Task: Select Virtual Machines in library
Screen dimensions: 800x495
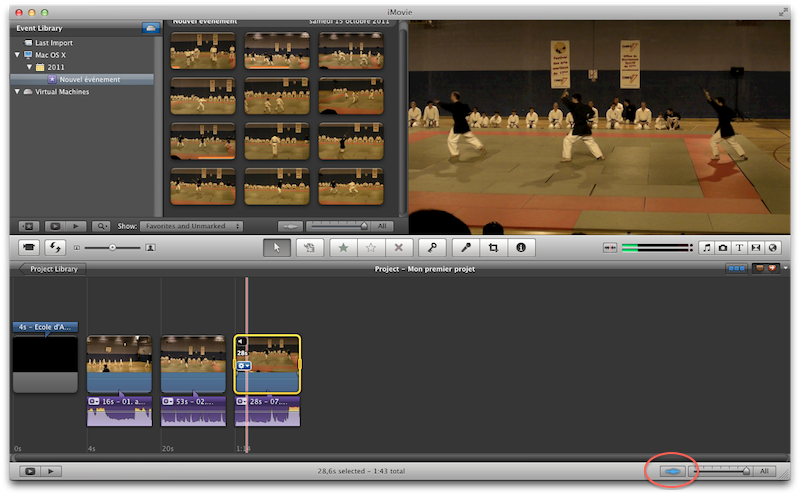Action: tap(62, 92)
